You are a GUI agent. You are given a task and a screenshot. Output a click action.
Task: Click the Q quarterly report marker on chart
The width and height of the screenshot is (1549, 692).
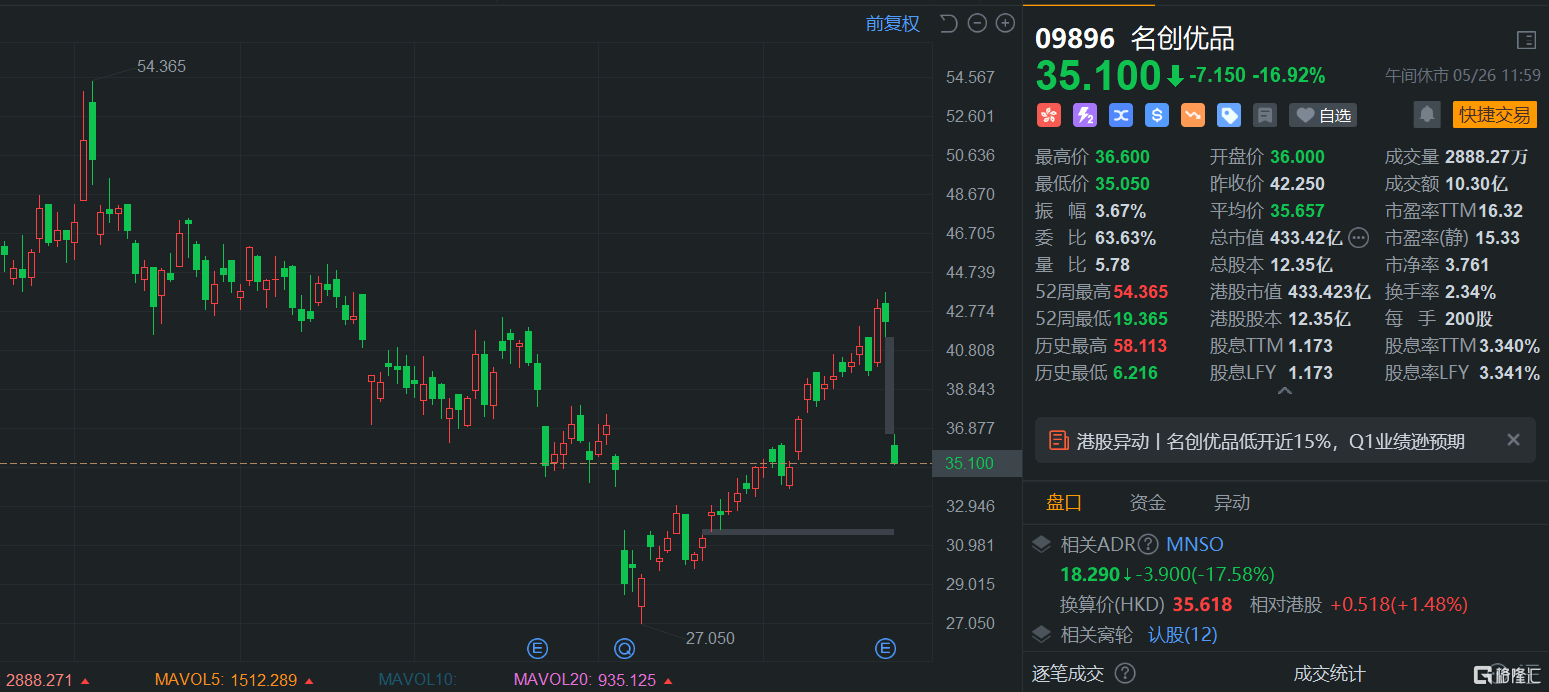(625, 649)
